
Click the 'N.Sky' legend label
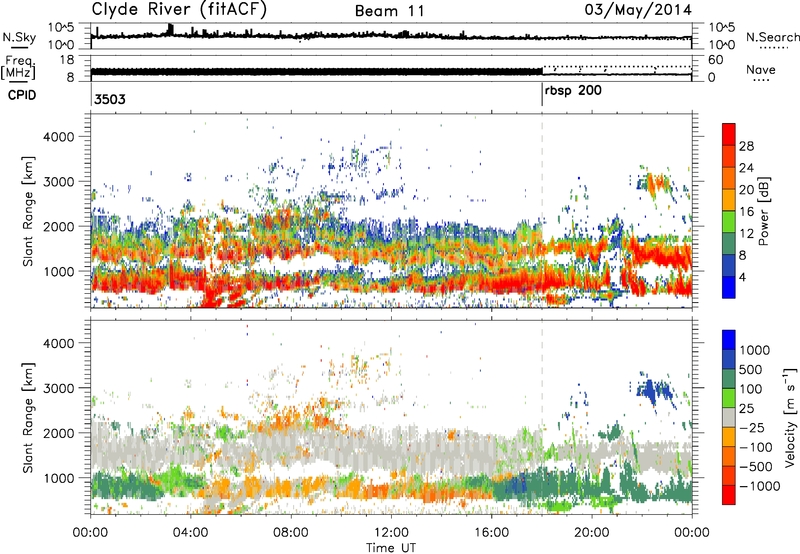19,37
